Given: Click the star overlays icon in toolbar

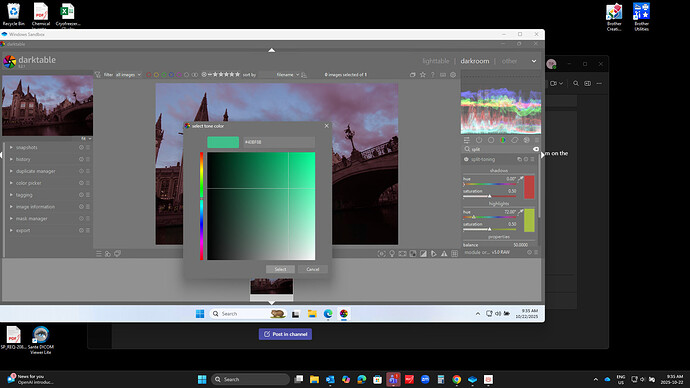Looking at the screenshot, I should tap(422, 75).
